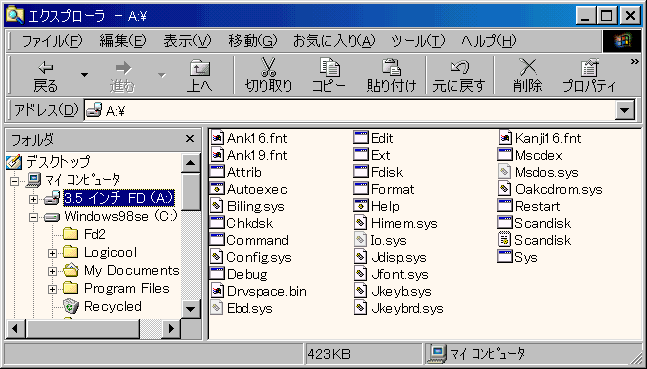
Task: Click the Forward (進む) toolbar button
Action: click(x=123, y=76)
